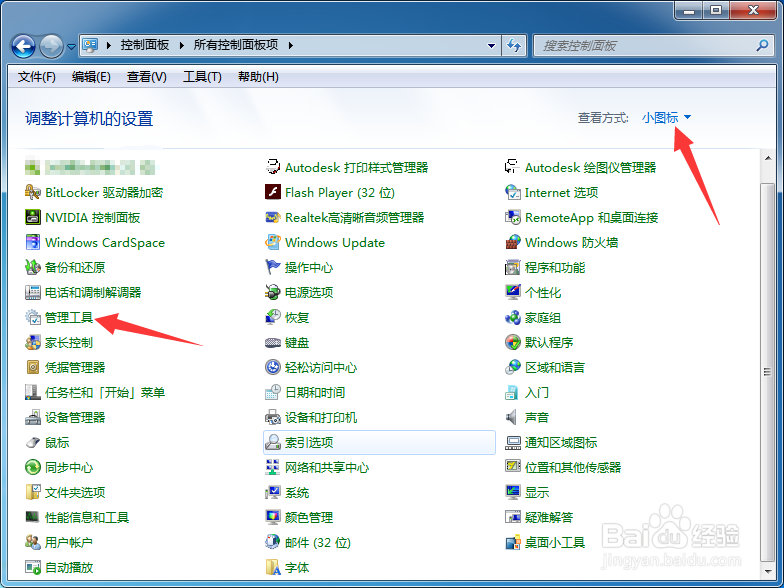784x588 pixels.
Task: Click the Flash Player (32 位) icon
Action: point(272,192)
